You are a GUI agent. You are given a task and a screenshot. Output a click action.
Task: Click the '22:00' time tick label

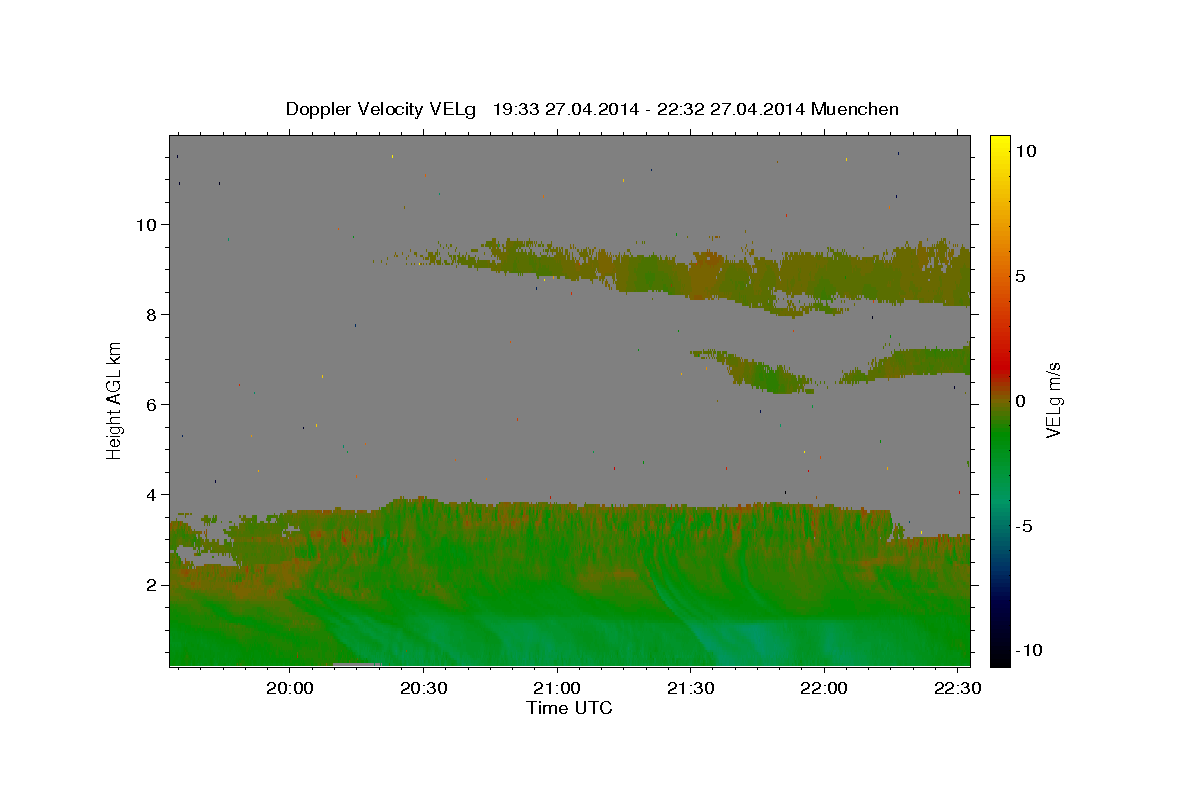[x=824, y=689]
